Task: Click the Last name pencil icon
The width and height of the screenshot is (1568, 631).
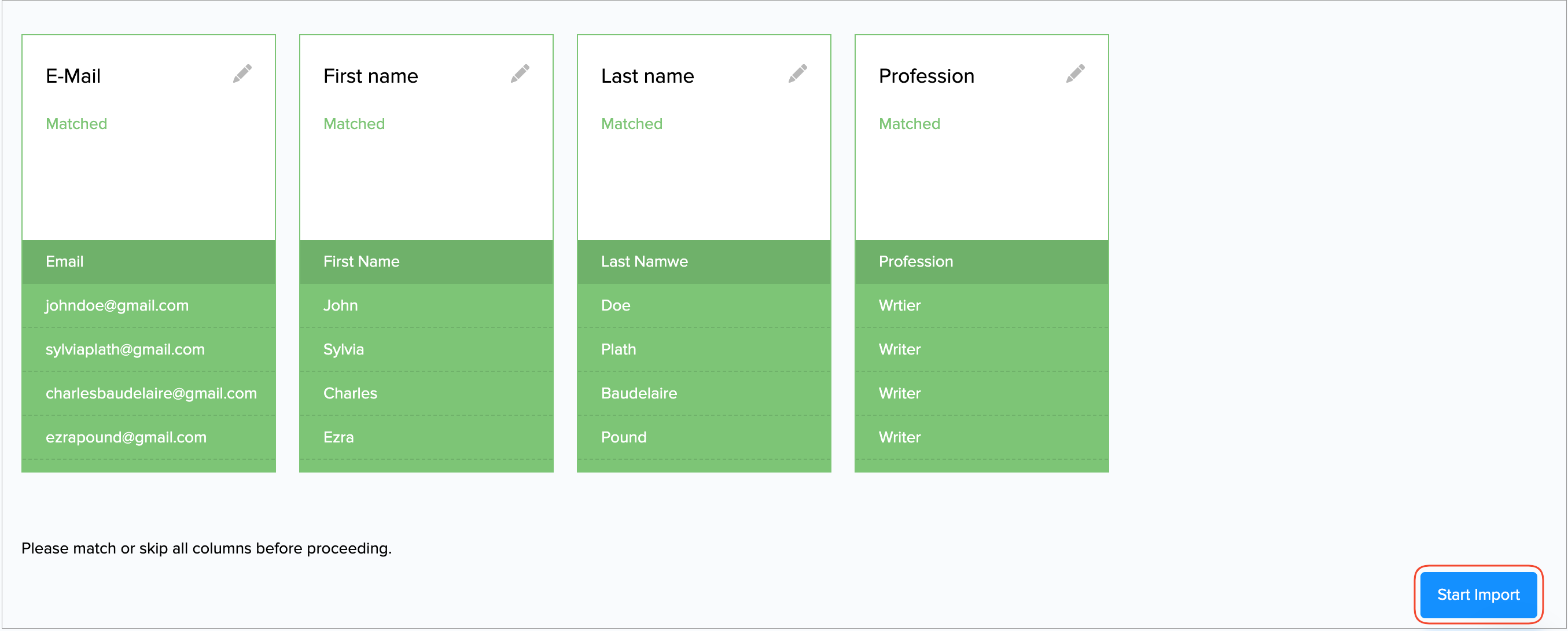Action: (797, 73)
